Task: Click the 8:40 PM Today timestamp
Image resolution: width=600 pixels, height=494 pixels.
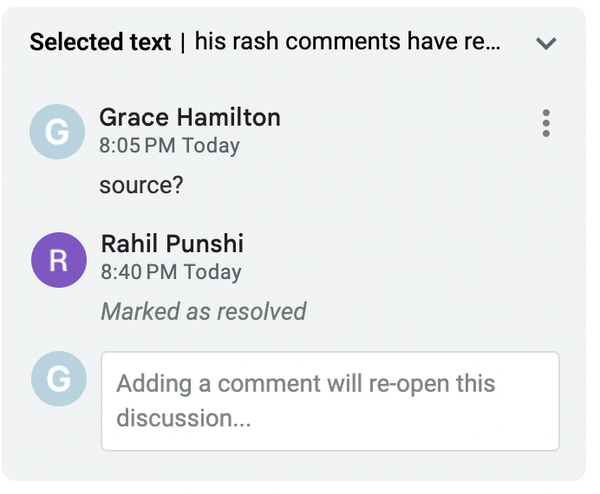Action: [171, 272]
